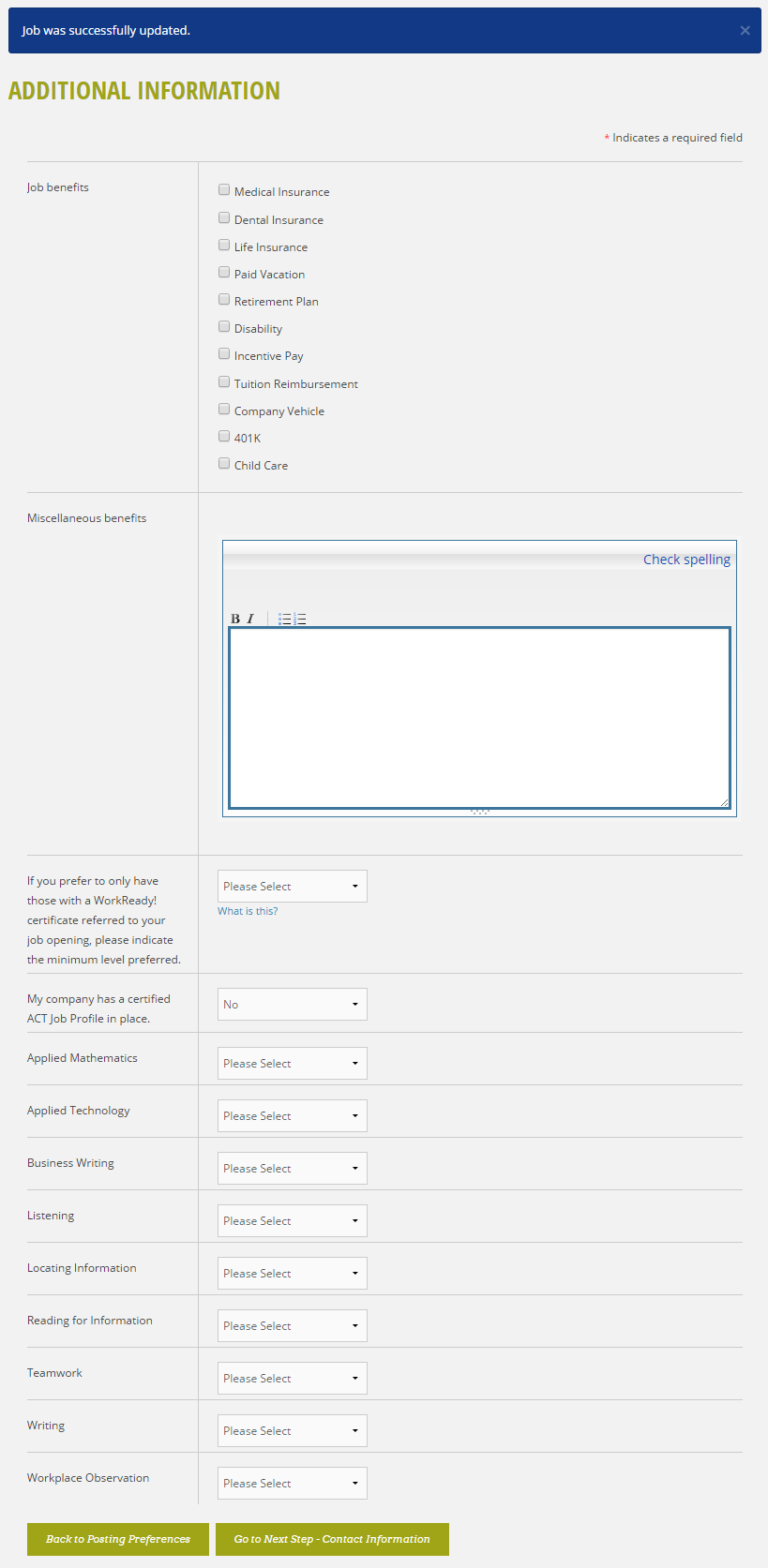Check the Tuition Reimbursement option
The width and height of the screenshot is (768, 1568).
tap(224, 381)
